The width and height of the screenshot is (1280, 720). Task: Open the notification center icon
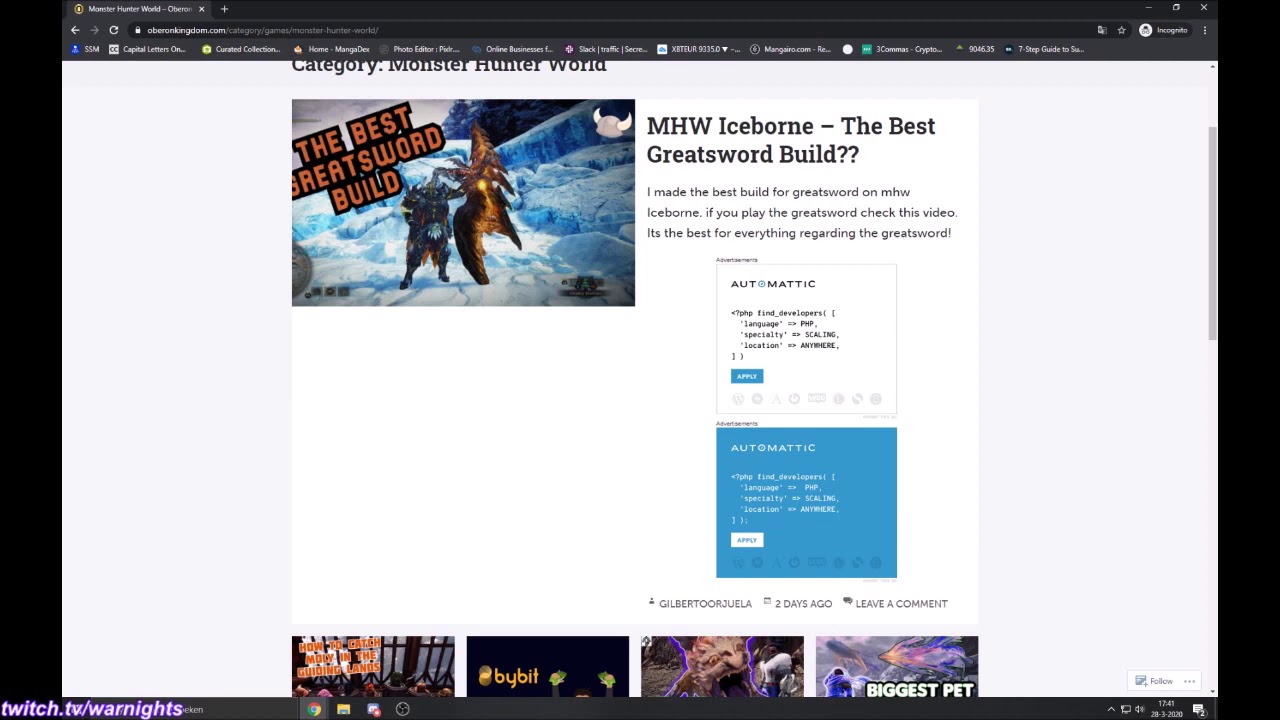point(1199,709)
